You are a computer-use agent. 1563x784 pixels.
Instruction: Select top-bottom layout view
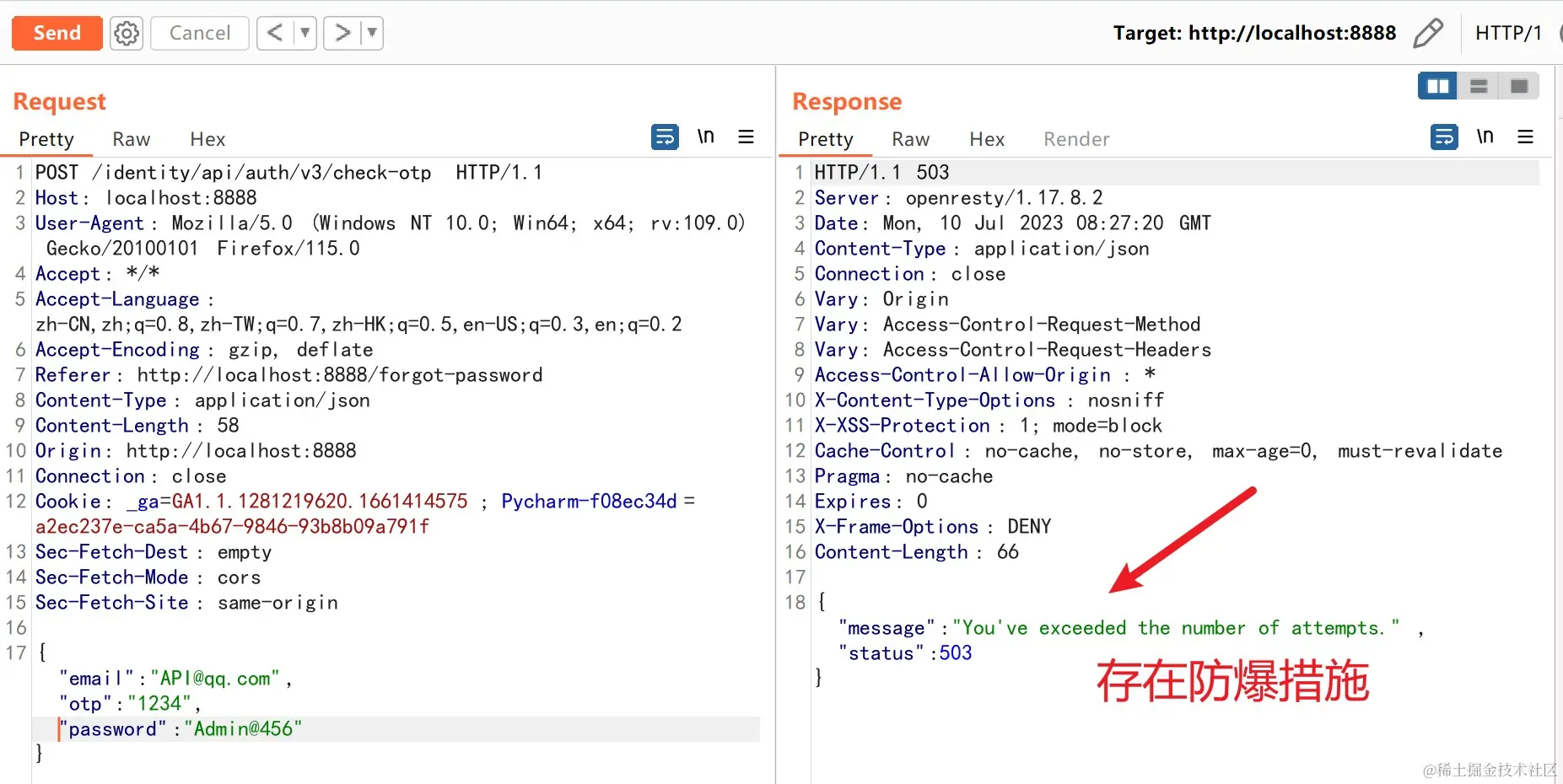coord(1479,86)
